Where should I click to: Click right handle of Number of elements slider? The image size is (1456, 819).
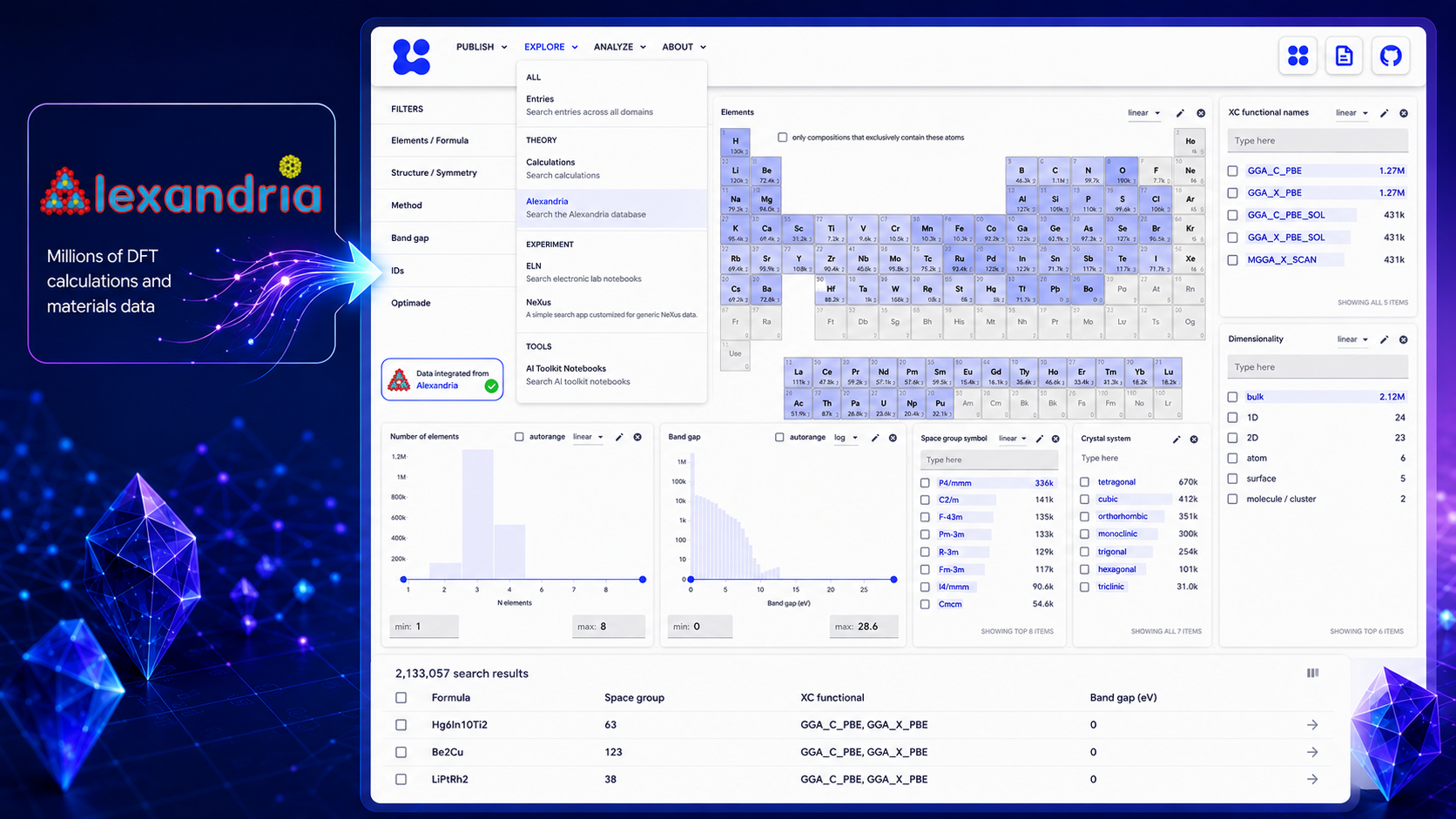(x=643, y=580)
